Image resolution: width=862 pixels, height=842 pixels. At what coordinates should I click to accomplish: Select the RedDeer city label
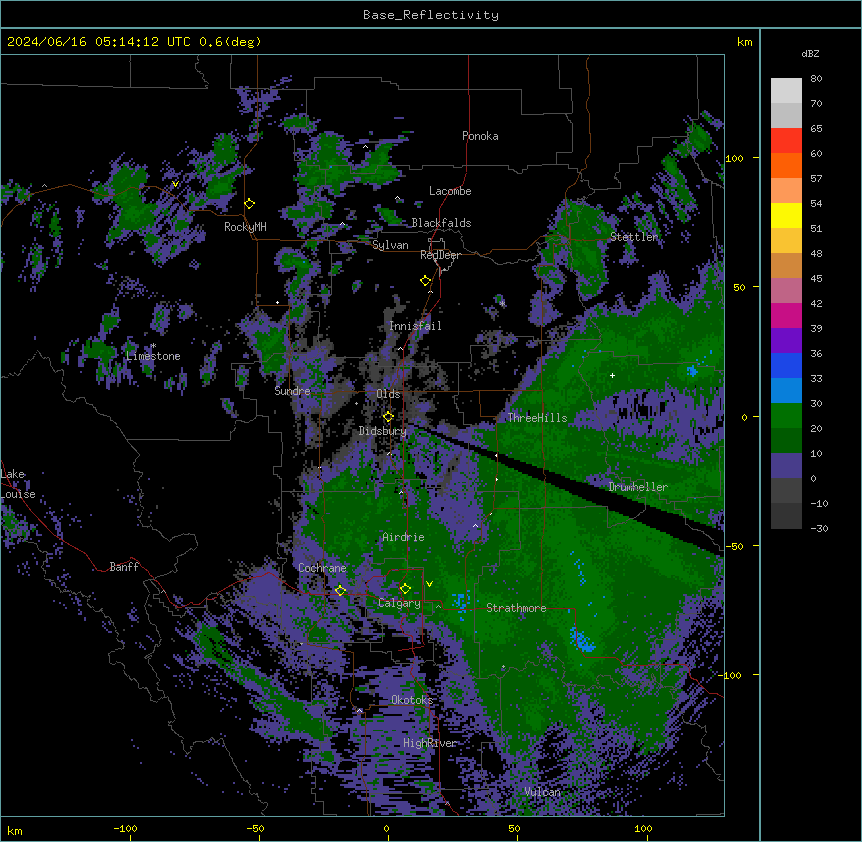440,255
